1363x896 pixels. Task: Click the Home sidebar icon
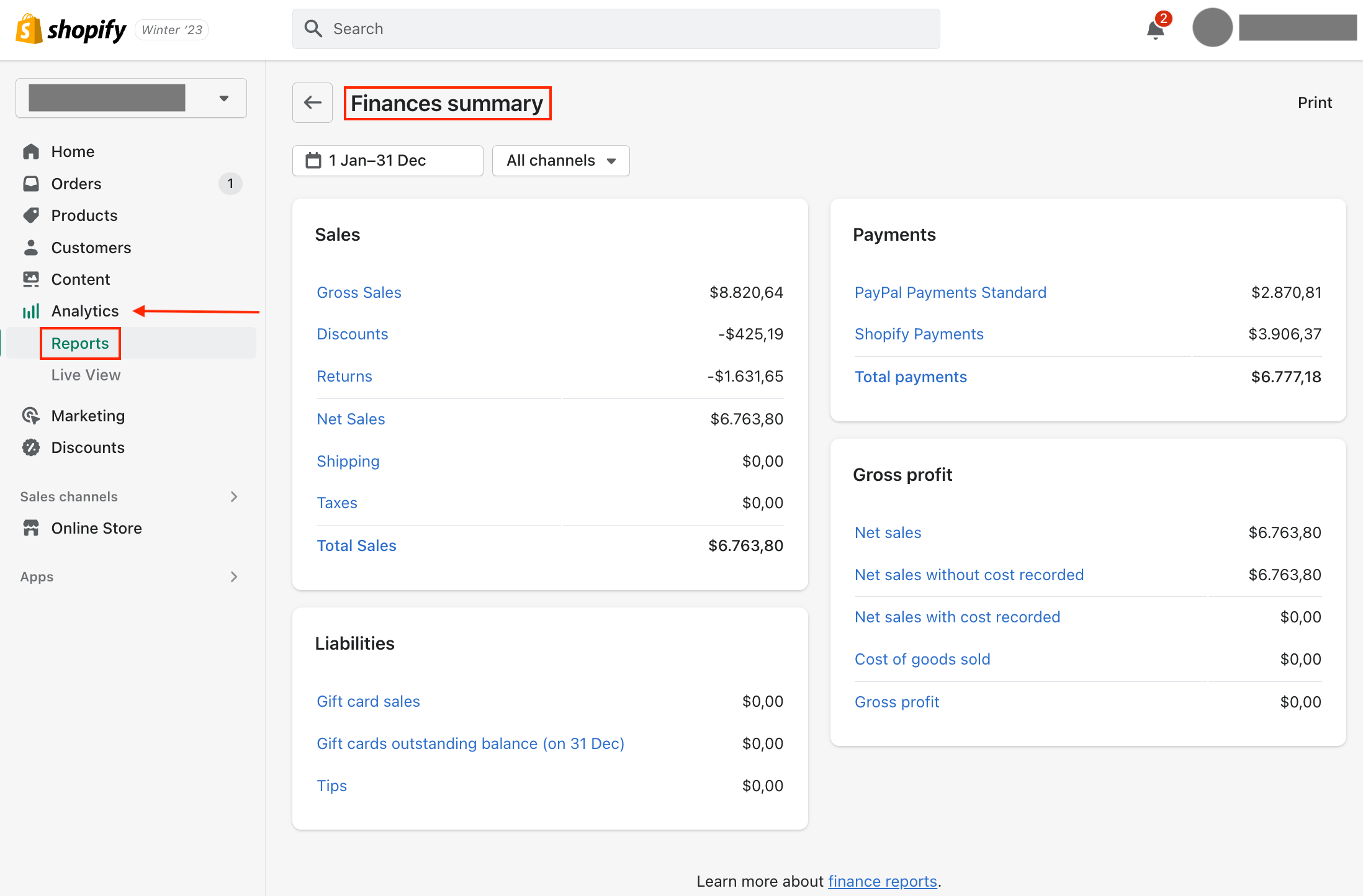pyautogui.click(x=31, y=151)
